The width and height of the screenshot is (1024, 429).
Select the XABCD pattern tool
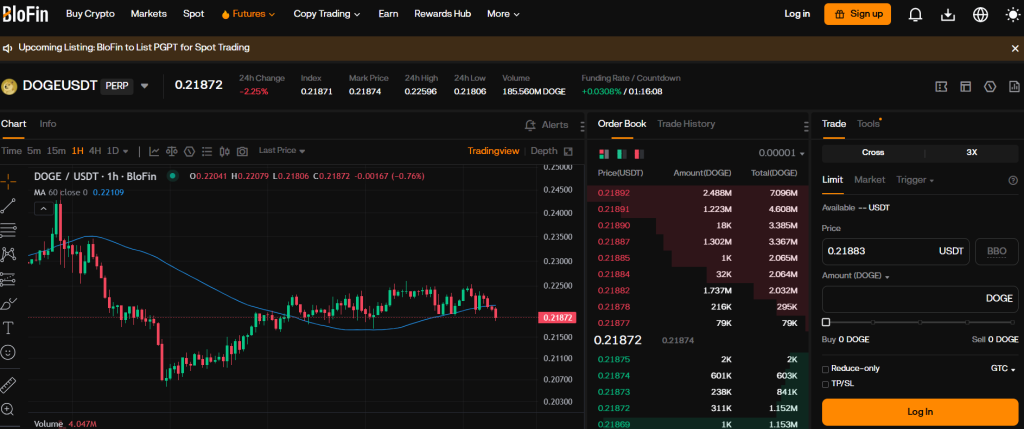[8, 254]
